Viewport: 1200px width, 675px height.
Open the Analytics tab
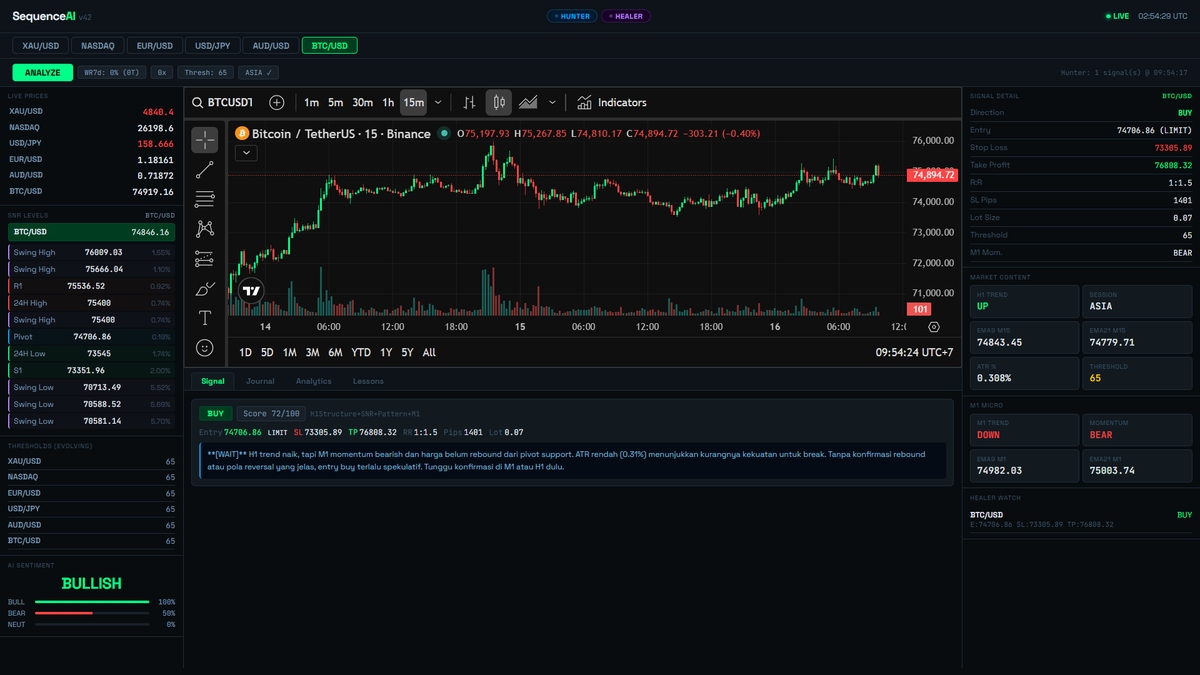[x=313, y=381]
